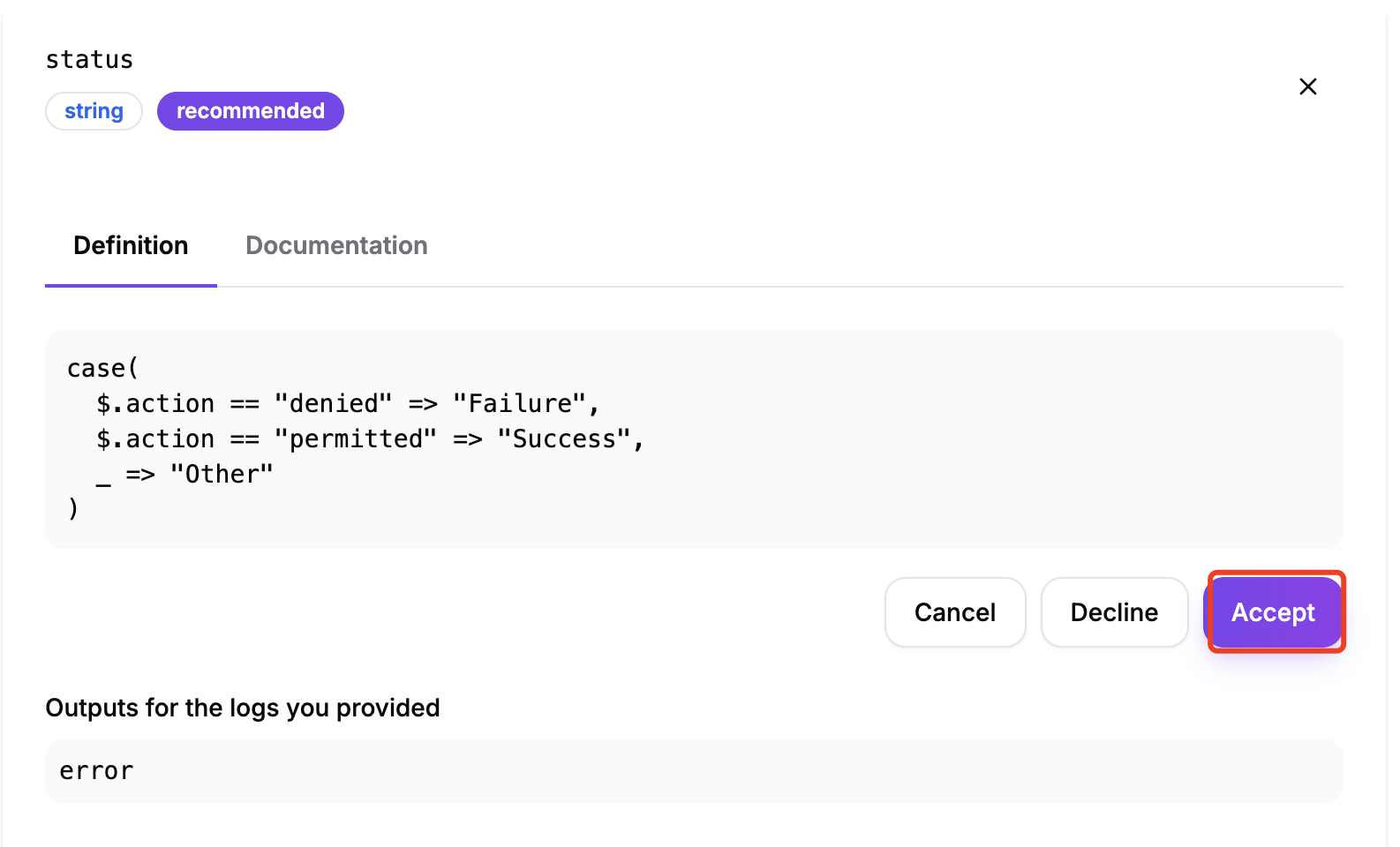Open the Documentation tab
The height and width of the screenshot is (847, 1400).
336,245
